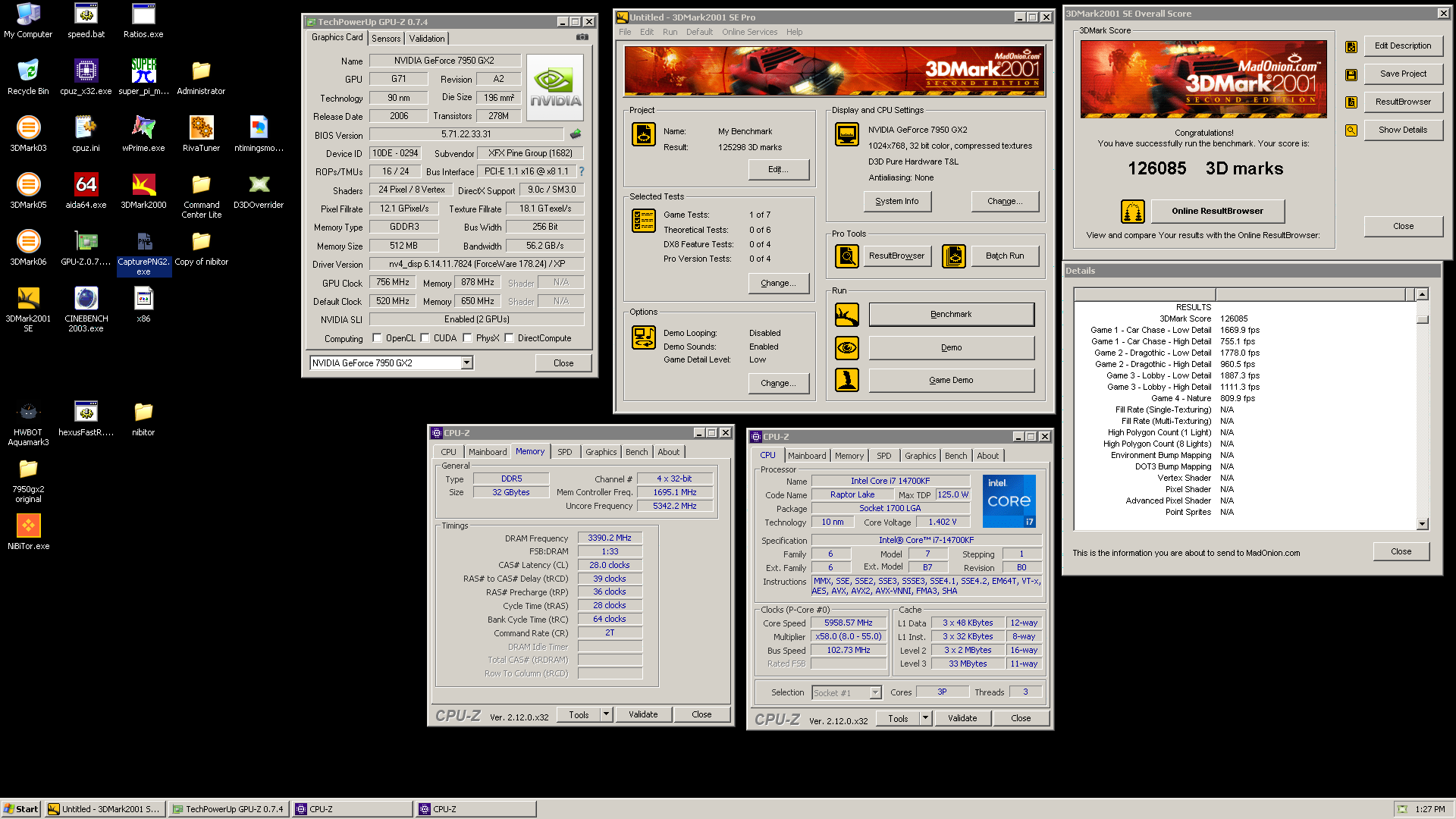Open the Run menu in 3DMark2001

(670, 32)
